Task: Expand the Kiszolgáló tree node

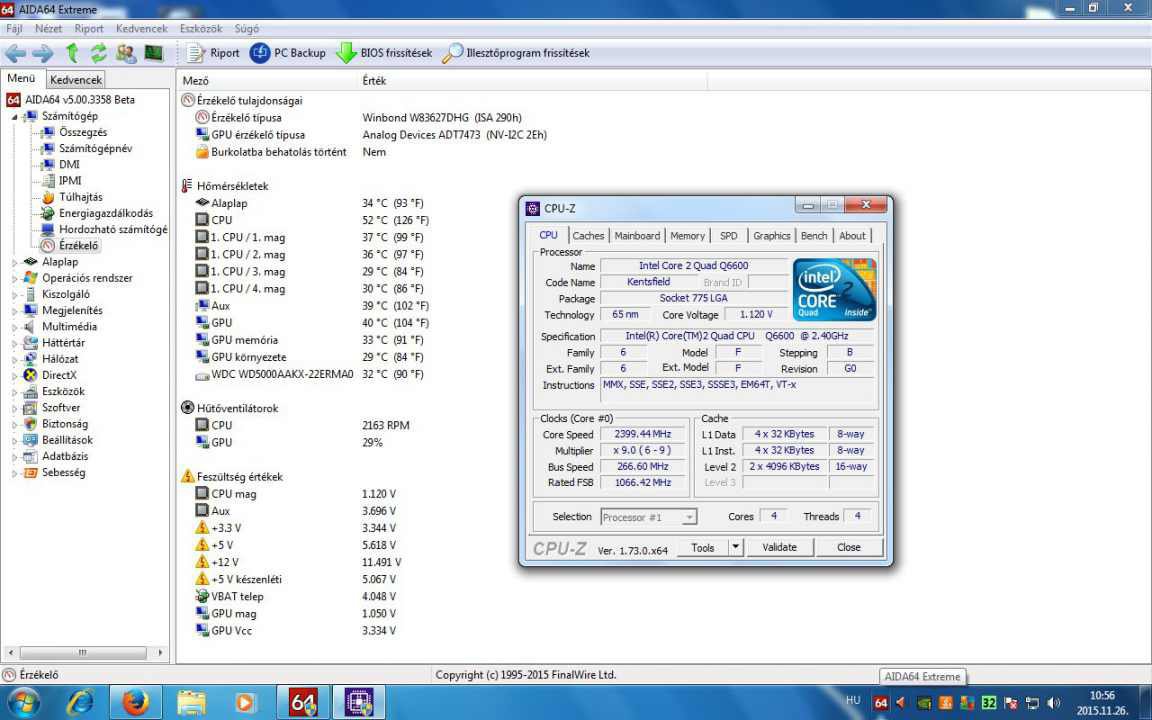Action: coord(14,295)
